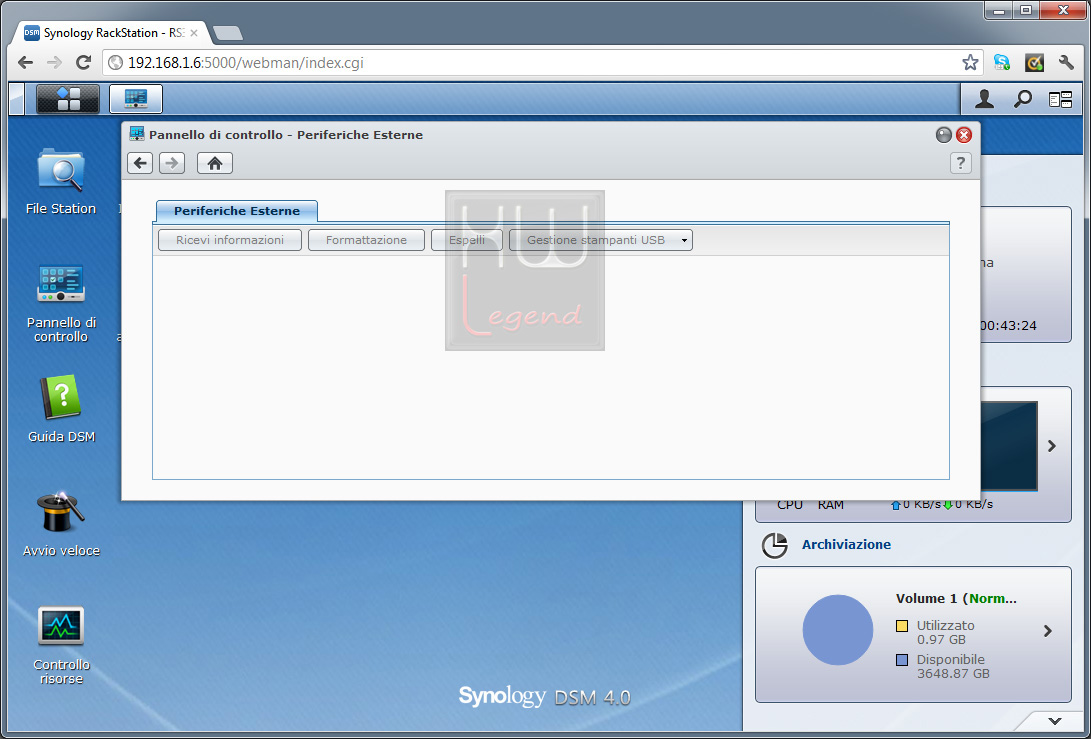Click the Volume 1 label text
1091x739 pixels.
(927, 598)
